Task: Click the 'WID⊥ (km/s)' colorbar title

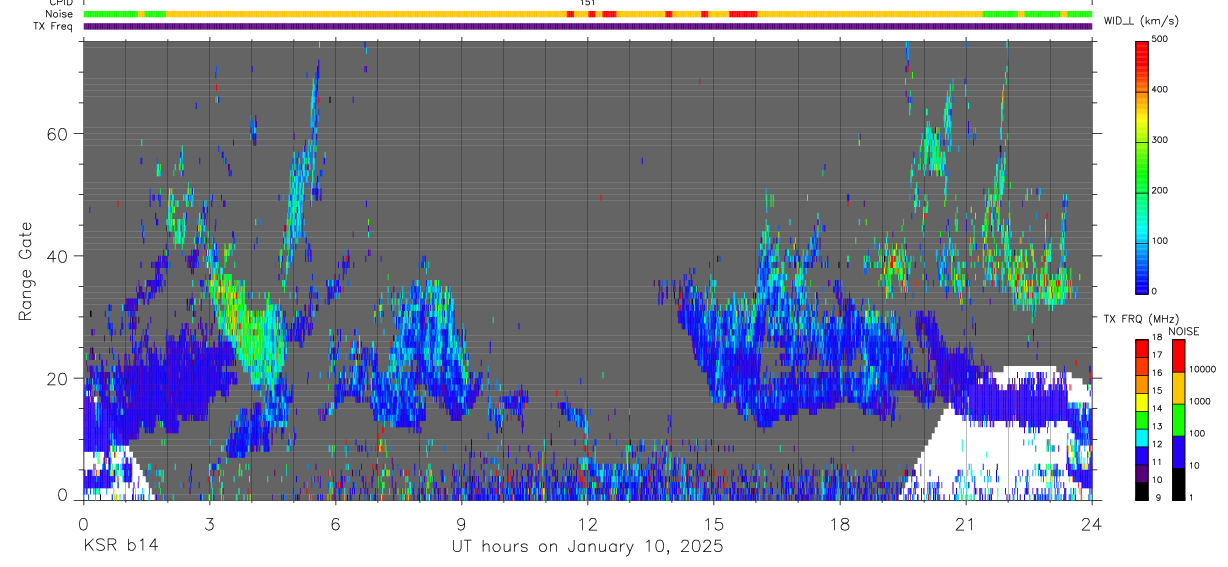Action: pyautogui.click(x=1141, y=21)
